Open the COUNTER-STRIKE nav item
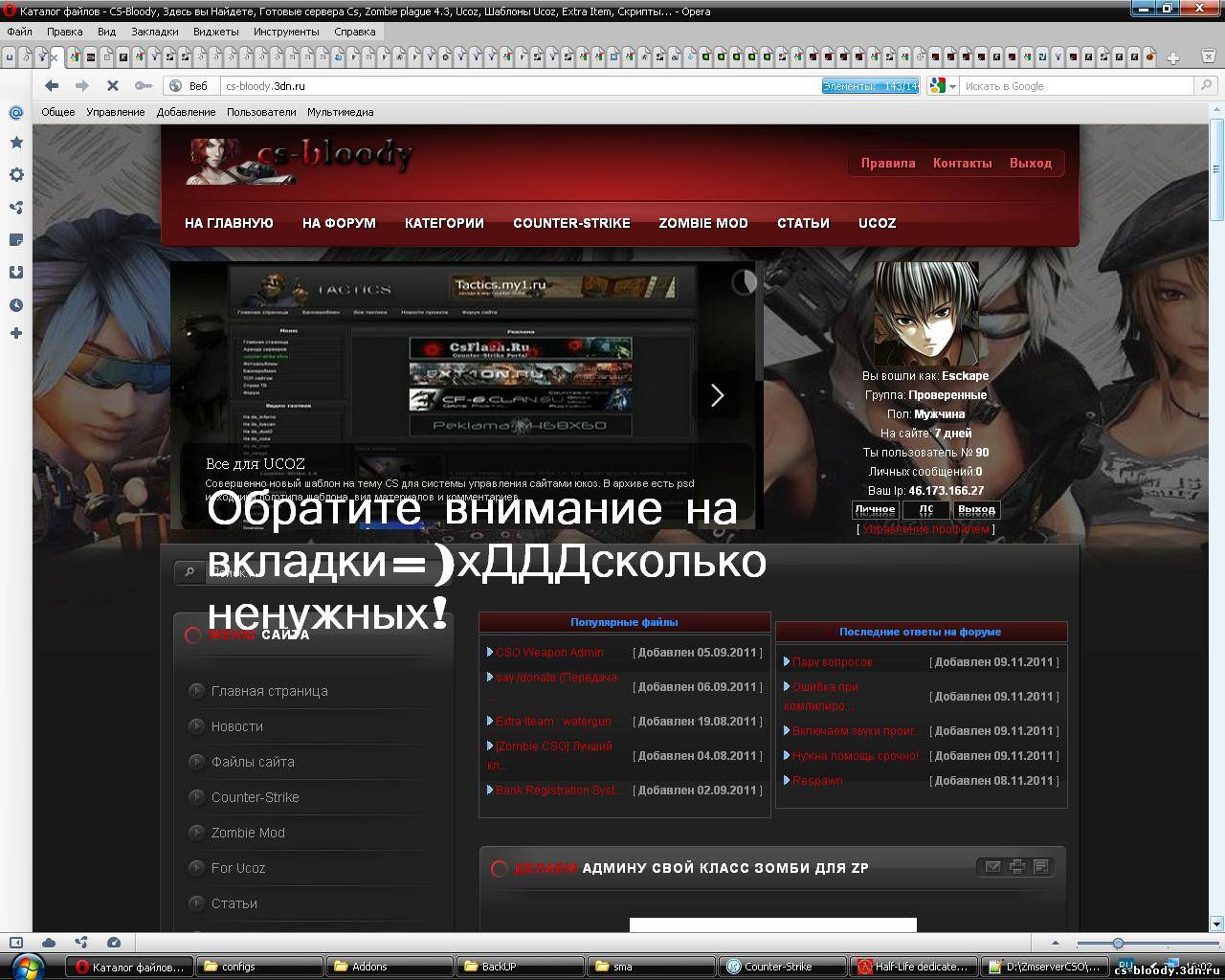 [571, 223]
